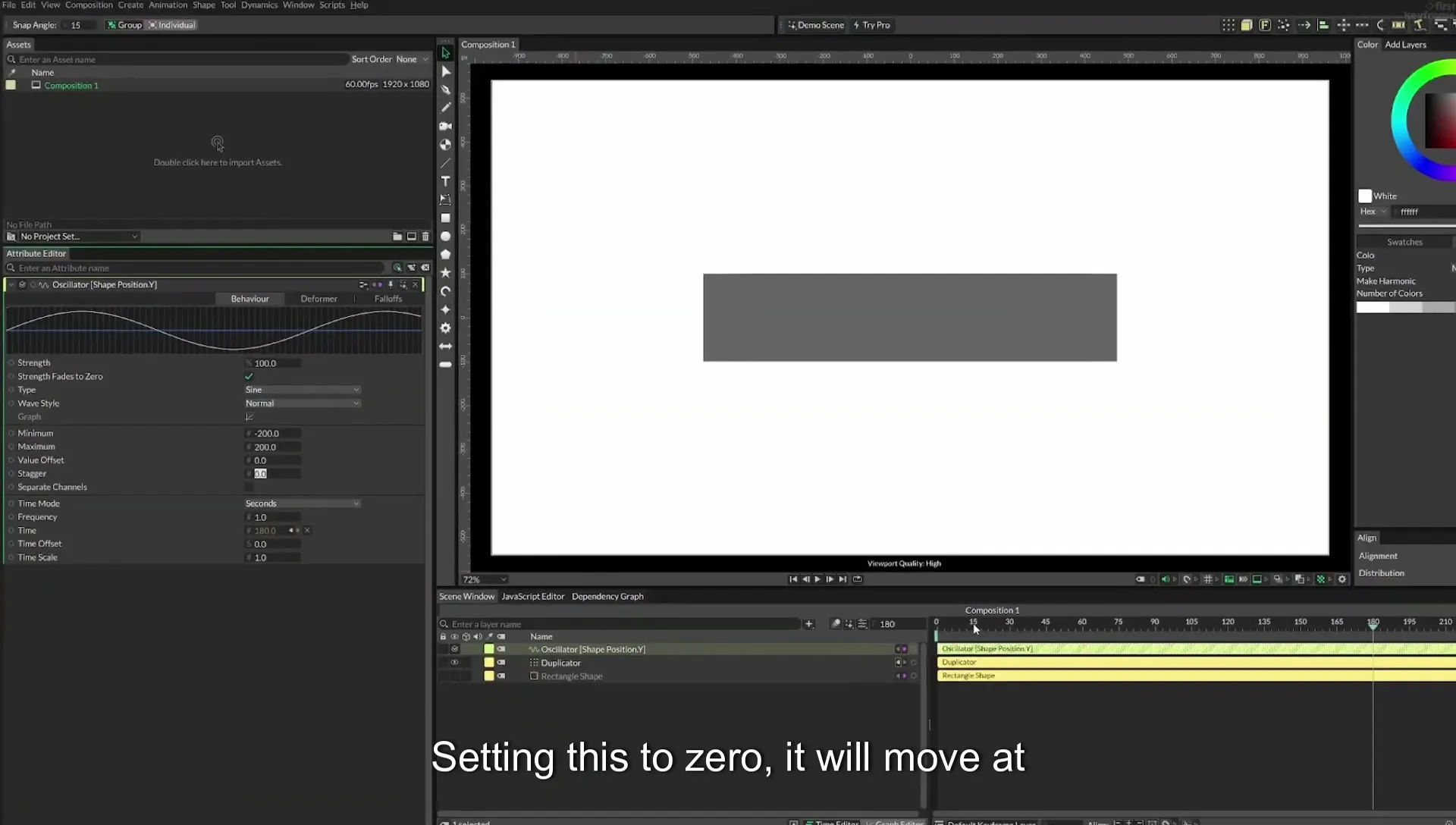Choose the Polygon shape tool

point(446,255)
